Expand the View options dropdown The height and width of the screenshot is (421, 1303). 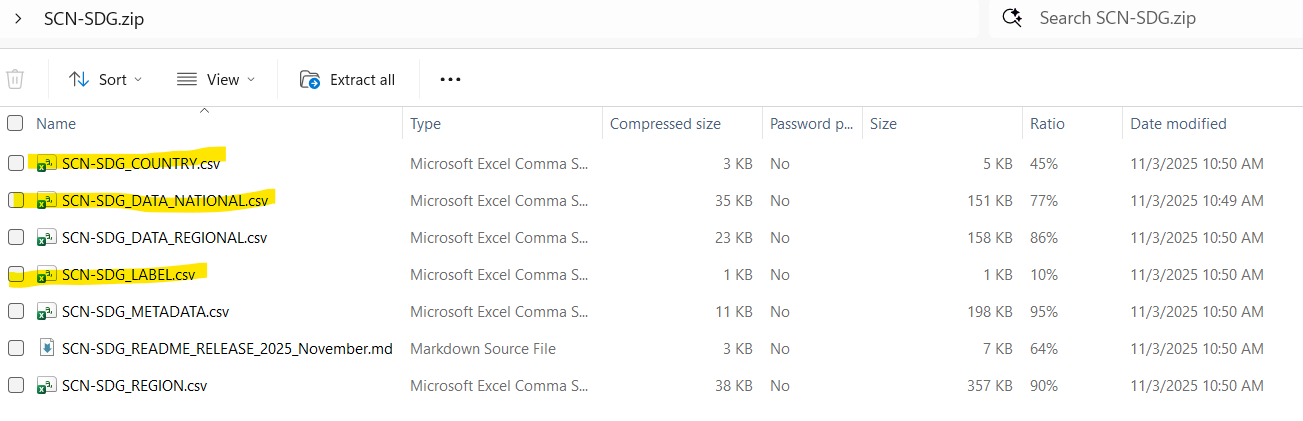(x=216, y=80)
